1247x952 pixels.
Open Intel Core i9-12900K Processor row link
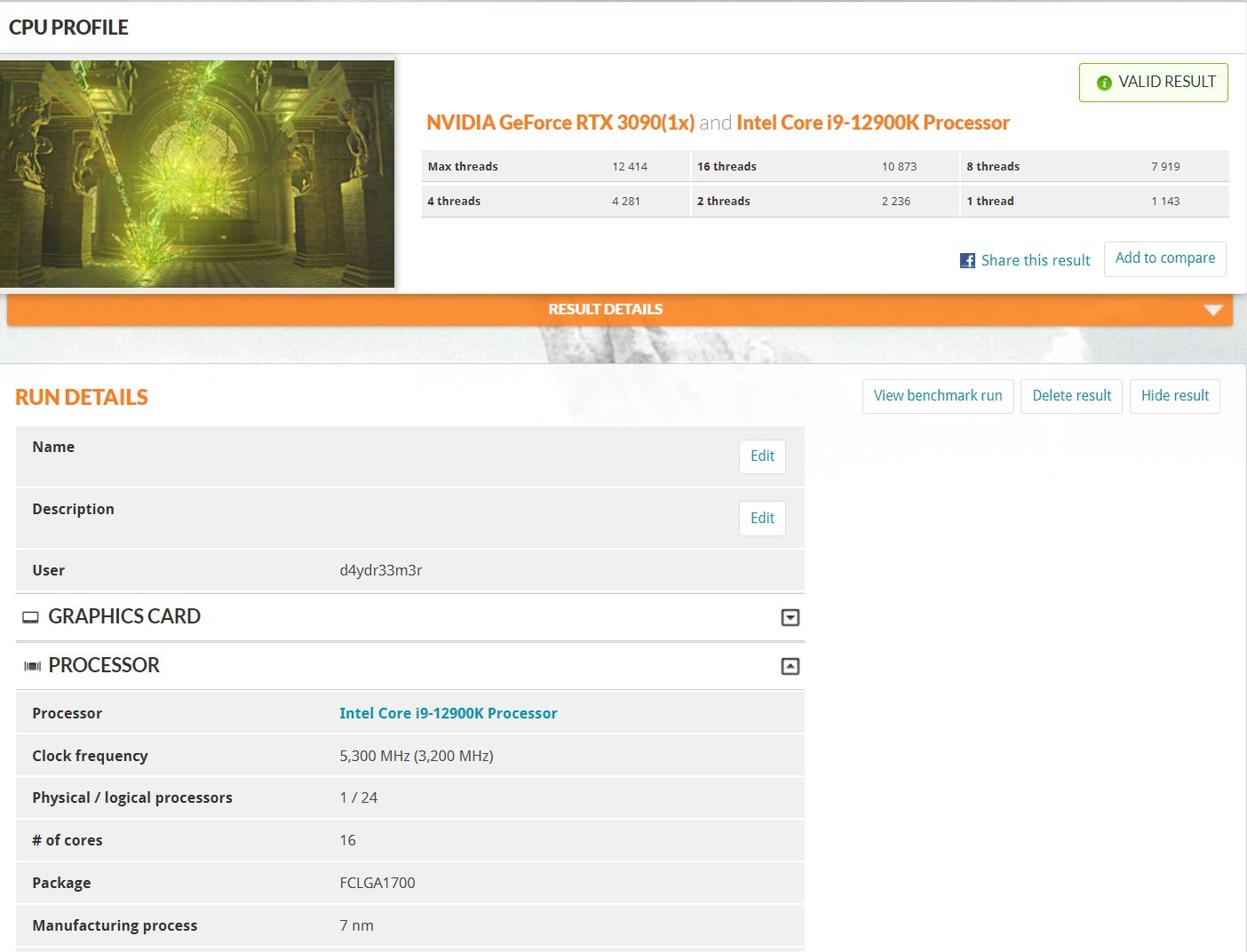(x=449, y=713)
